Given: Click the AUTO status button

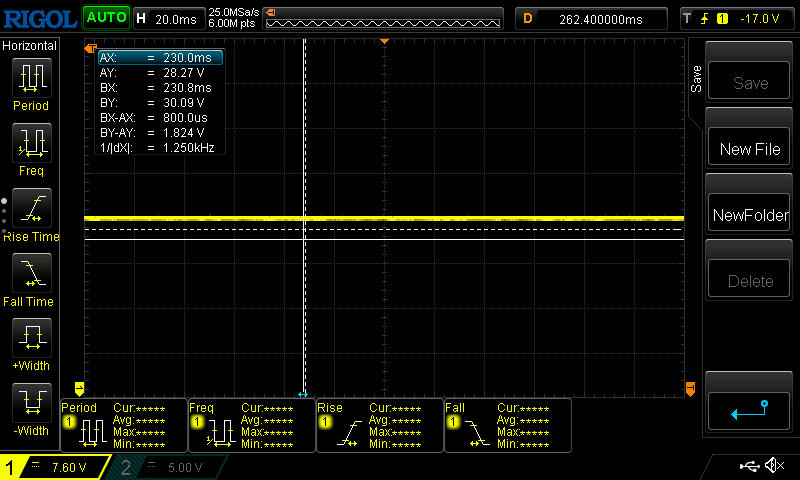Looking at the screenshot, I should click(x=105, y=18).
